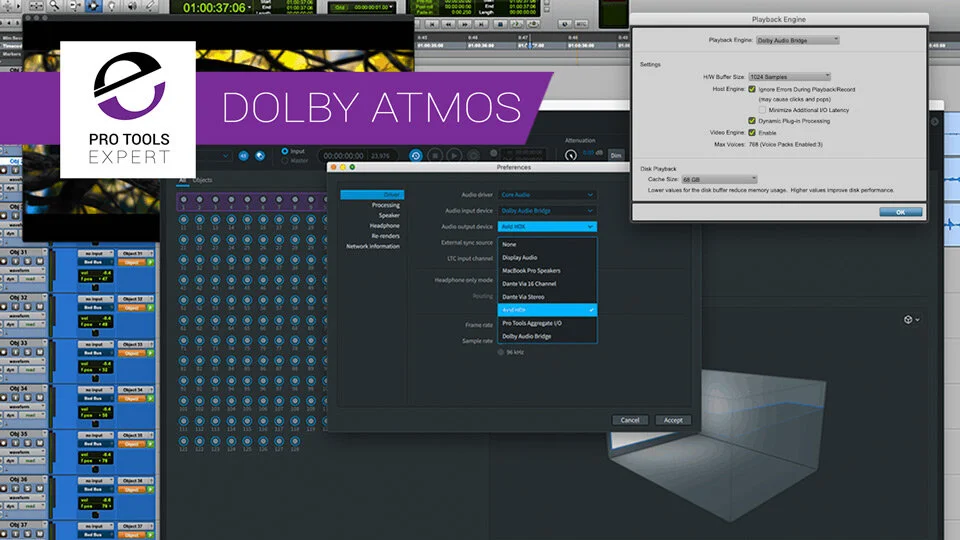Record-enable the Obj 33 track

4,352
